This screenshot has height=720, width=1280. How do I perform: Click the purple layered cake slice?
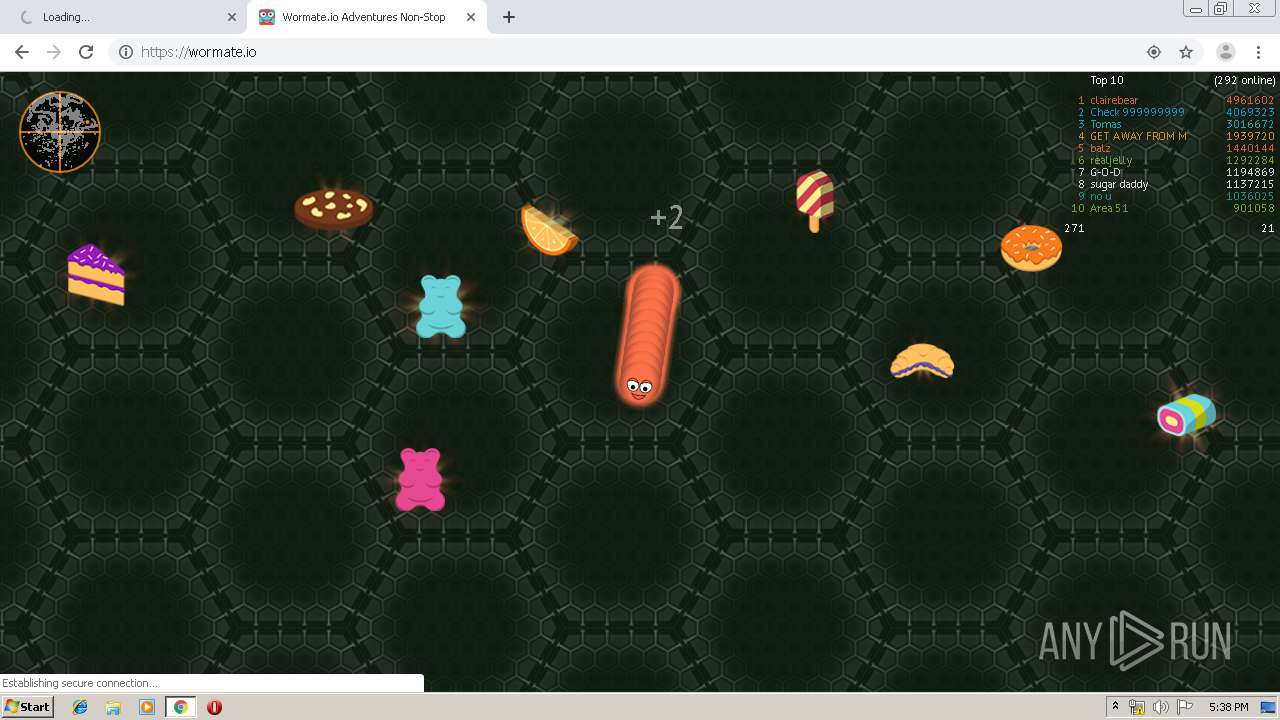(96, 274)
